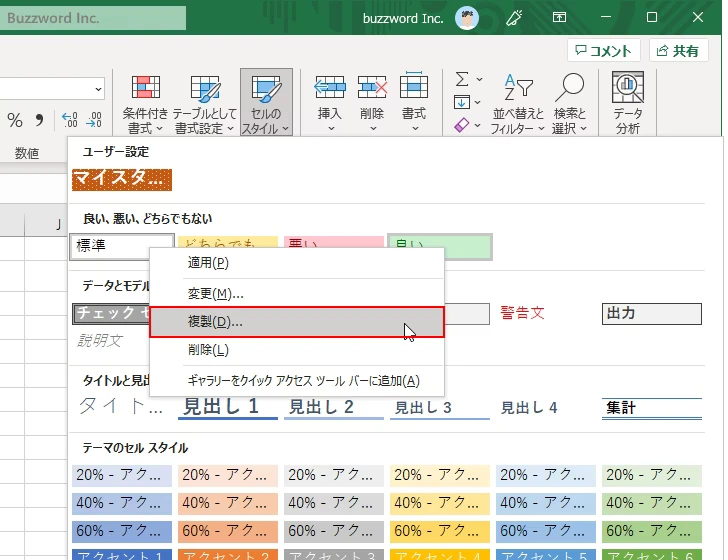Open Find & Select (検索と選択)
This screenshot has height=560, width=728.
pyautogui.click(x=569, y=103)
